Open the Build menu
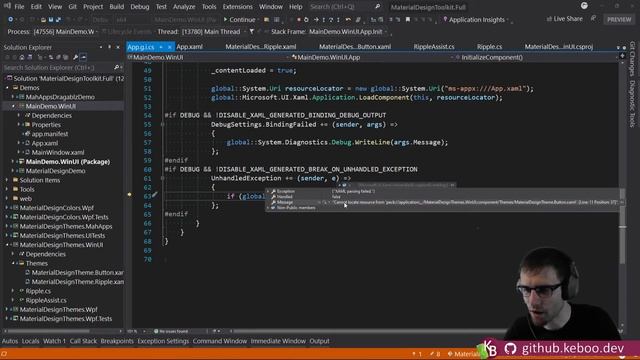Viewport: 640px width, 360px height. pos(116,7)
